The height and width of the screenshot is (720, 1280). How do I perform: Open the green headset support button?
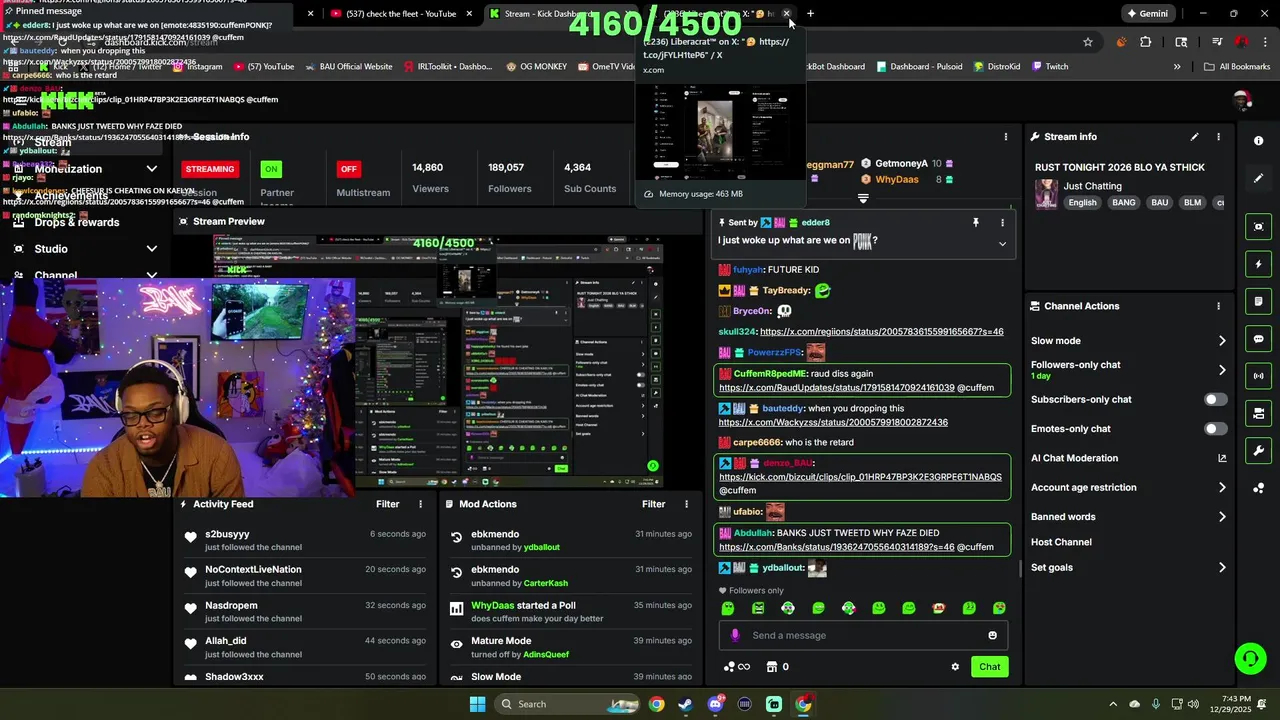point(1250,658)
